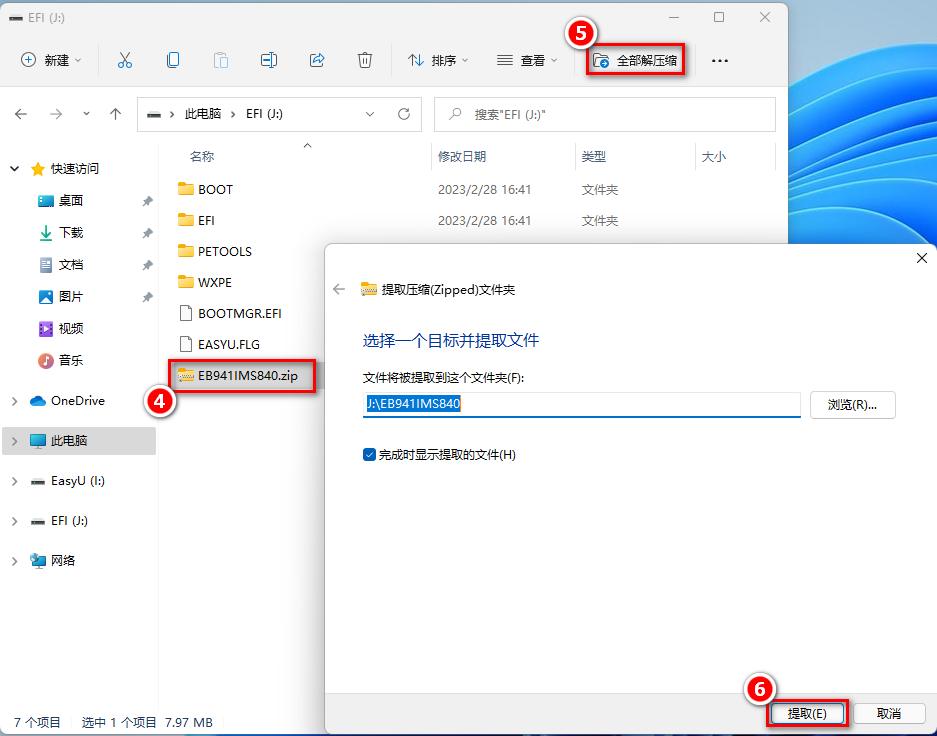Screen dimensions: 937x736
Task: Click the 浏览(R)... browse button
Action: 852,404
